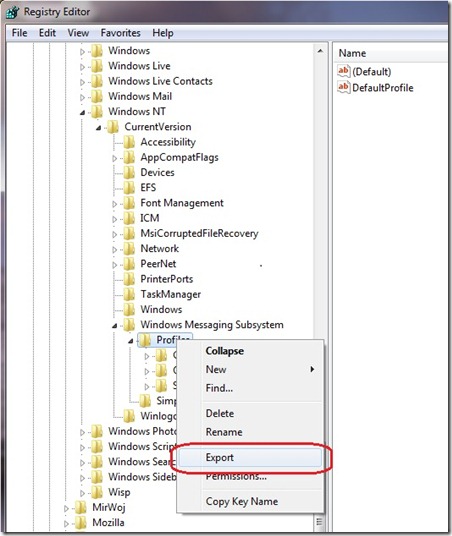Click the (Default) string value icon
Viewport: 452px width, 536px height.
click(344, 71)
